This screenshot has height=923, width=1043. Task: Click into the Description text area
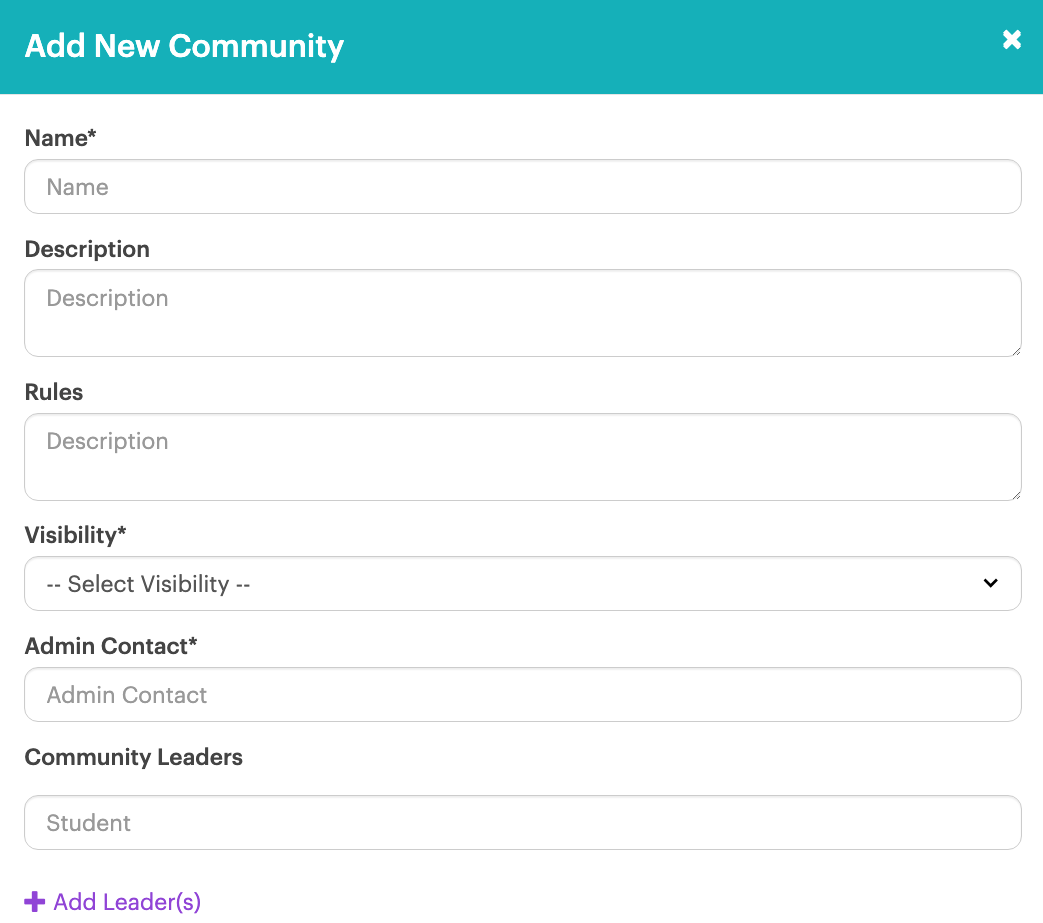pyautogui.click(x=522, y=313)
